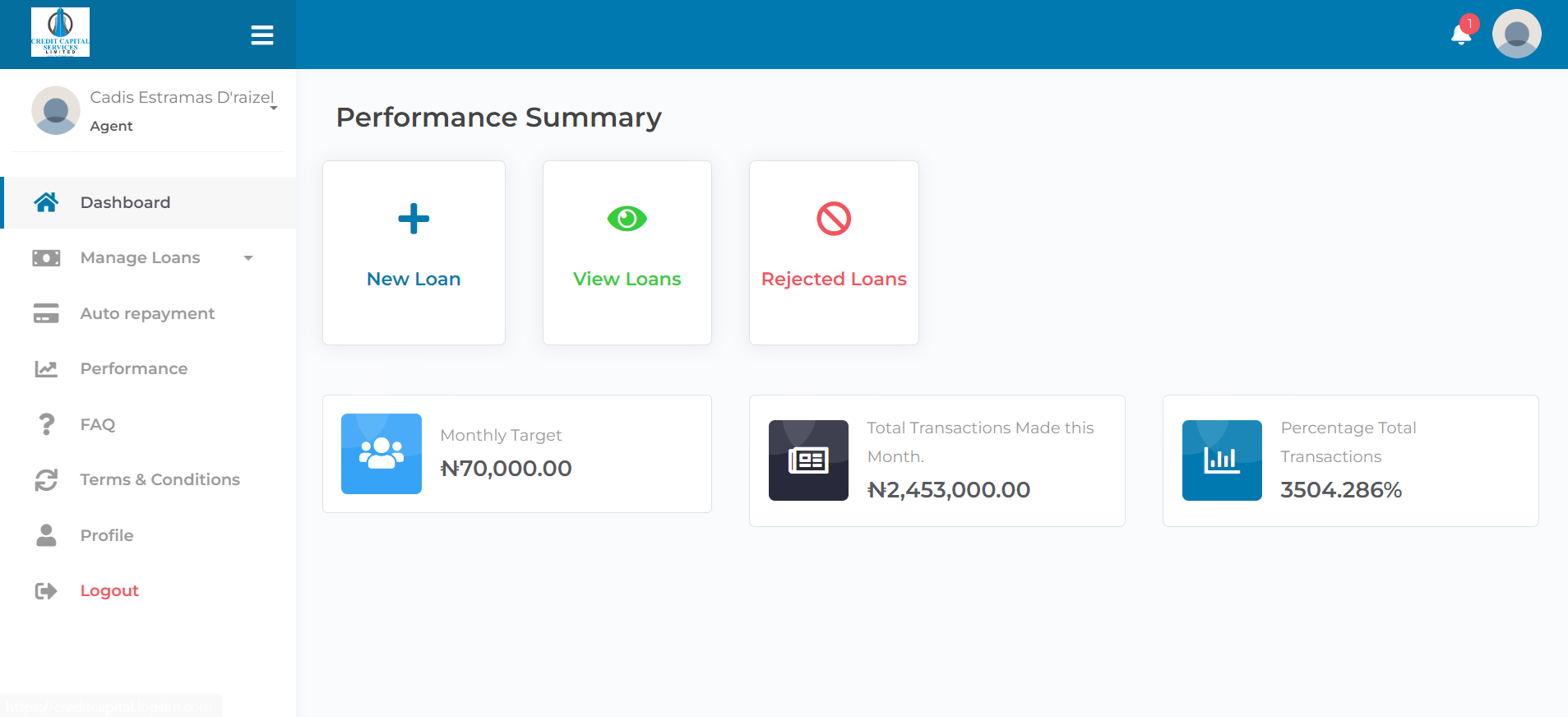
Task: Click the Total Transactions newspaper icon
Action: 808,460
